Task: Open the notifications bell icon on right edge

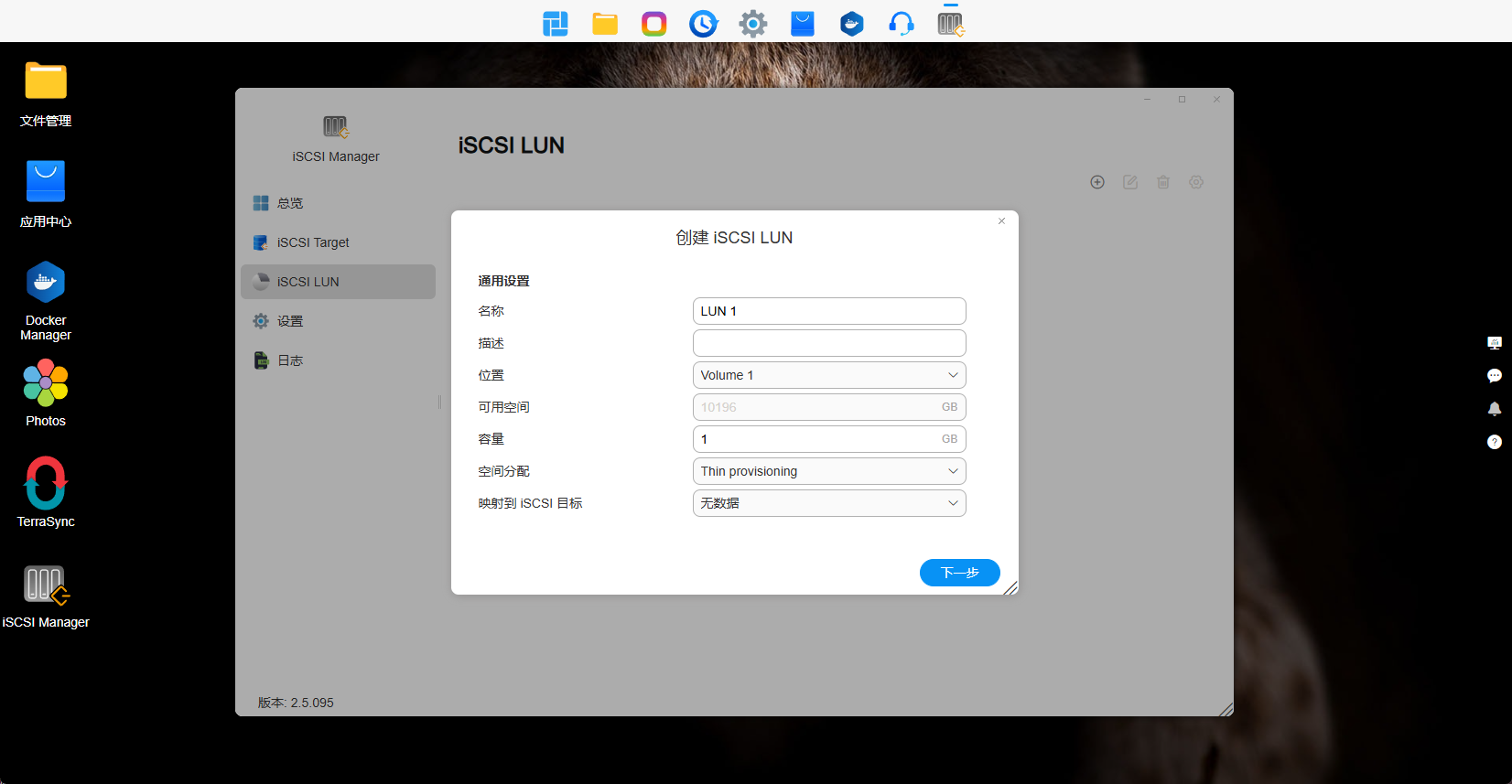Action: coord(1495,409)
